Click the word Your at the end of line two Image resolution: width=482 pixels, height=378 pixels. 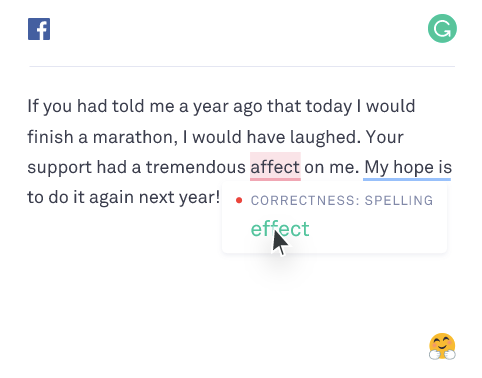coord(384,137)
